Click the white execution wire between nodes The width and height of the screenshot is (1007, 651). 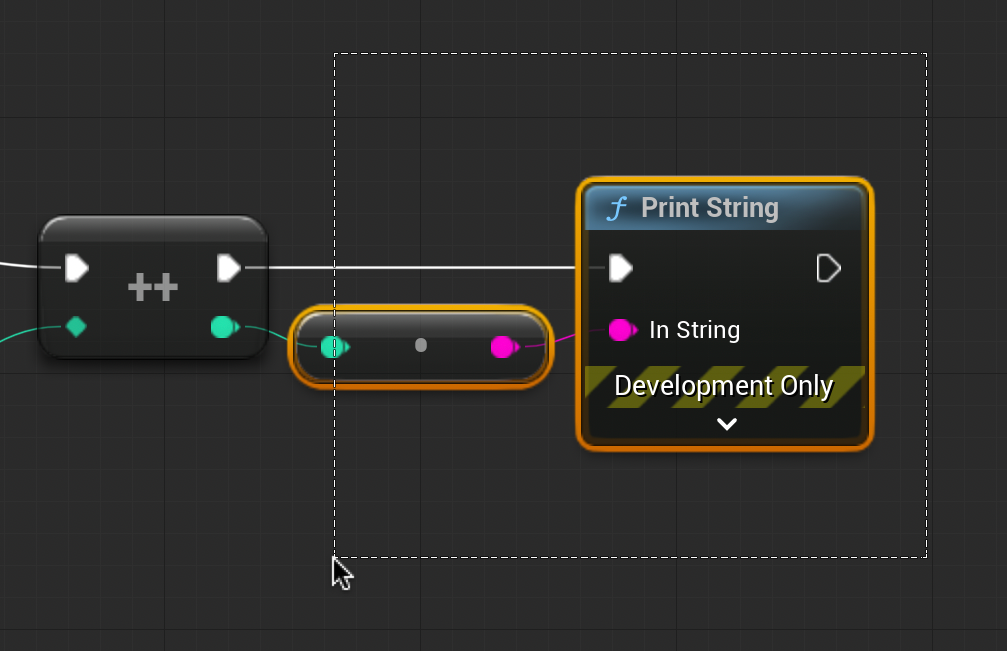pyautogui.click(x=420, y=267)
